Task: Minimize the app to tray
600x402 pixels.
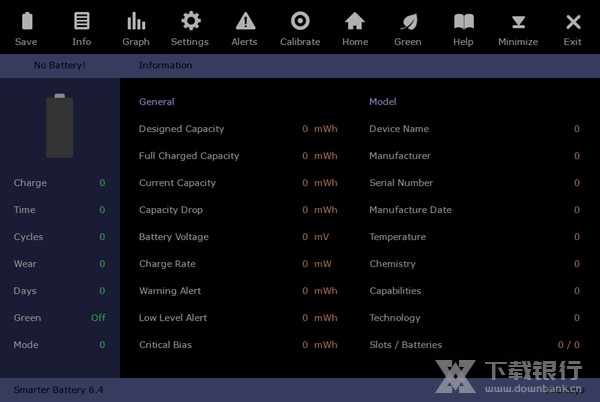Action: (518, 22)
